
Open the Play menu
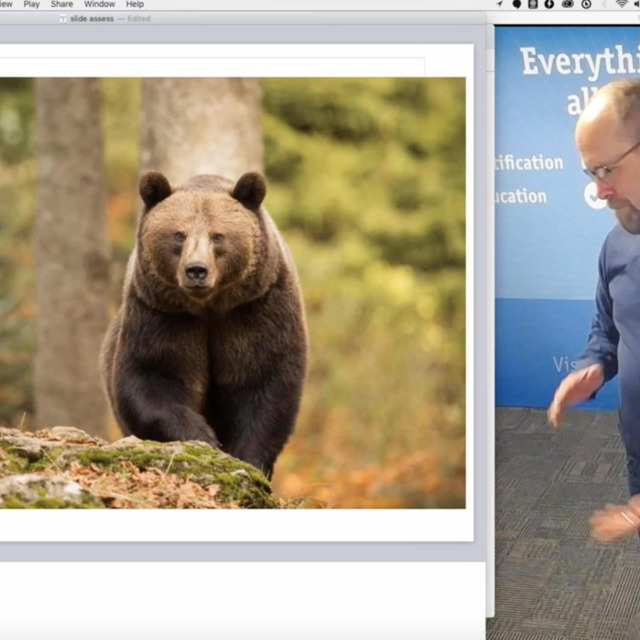pyautogui.click(x=31, y=4)
